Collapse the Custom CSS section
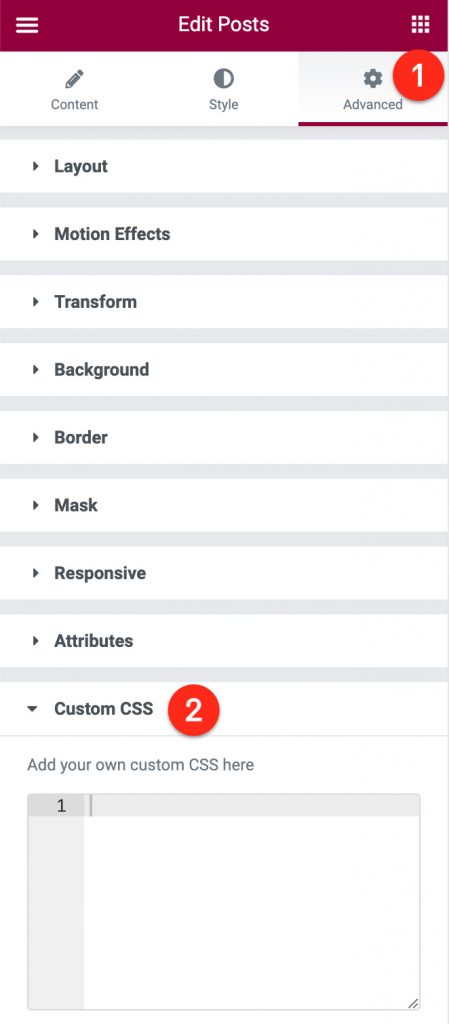This screenshot has height=1024, width=449. pos(224,709)
